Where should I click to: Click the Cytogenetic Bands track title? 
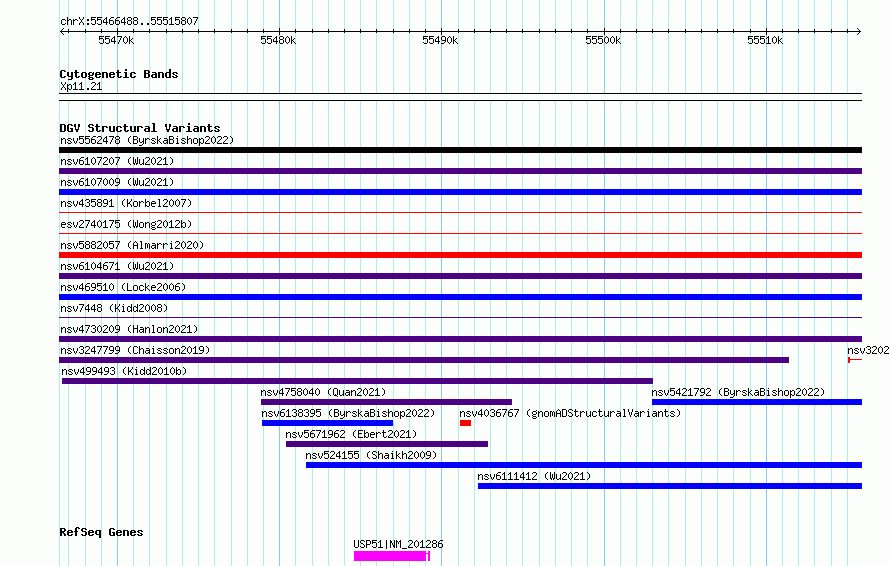[x=119, y=74]
